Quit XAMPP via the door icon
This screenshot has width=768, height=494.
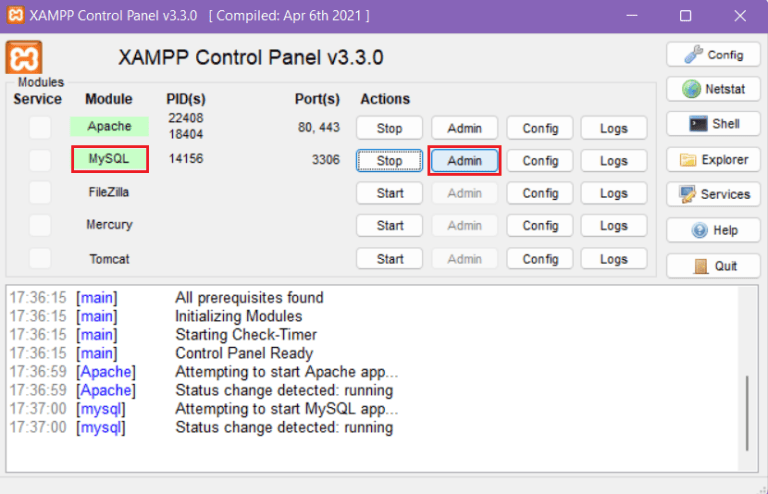coord(700,266)
